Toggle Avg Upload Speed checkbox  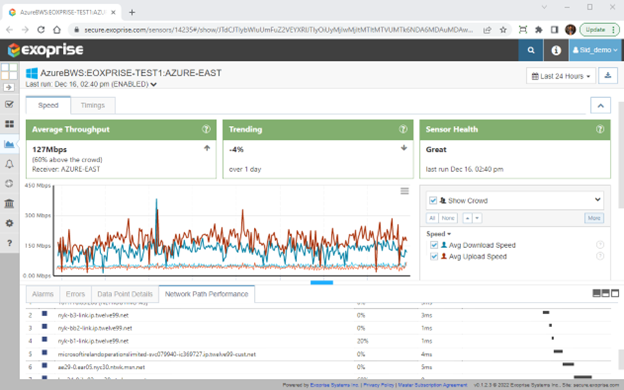434,257
